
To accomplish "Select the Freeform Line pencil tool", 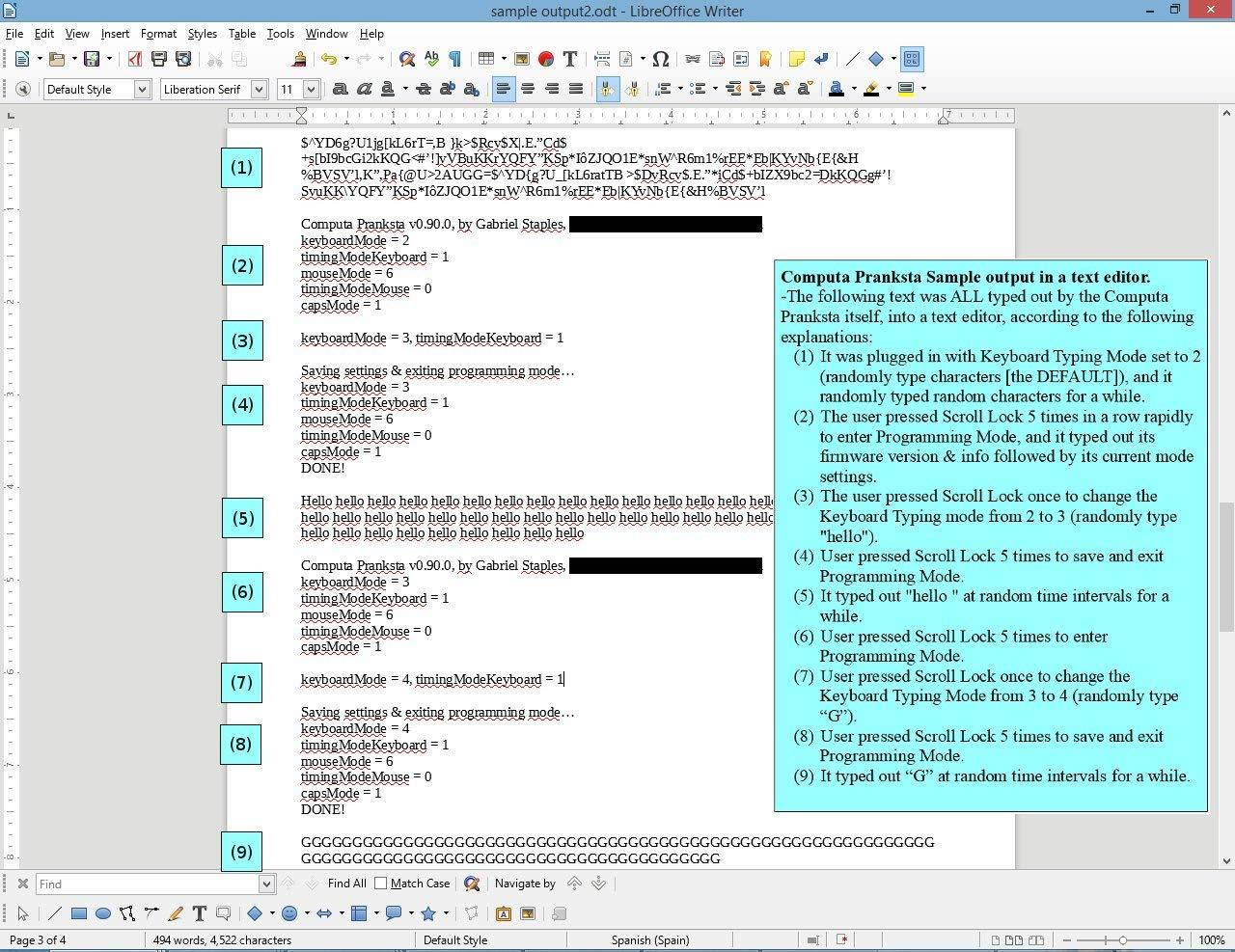I will pos(176,913).
